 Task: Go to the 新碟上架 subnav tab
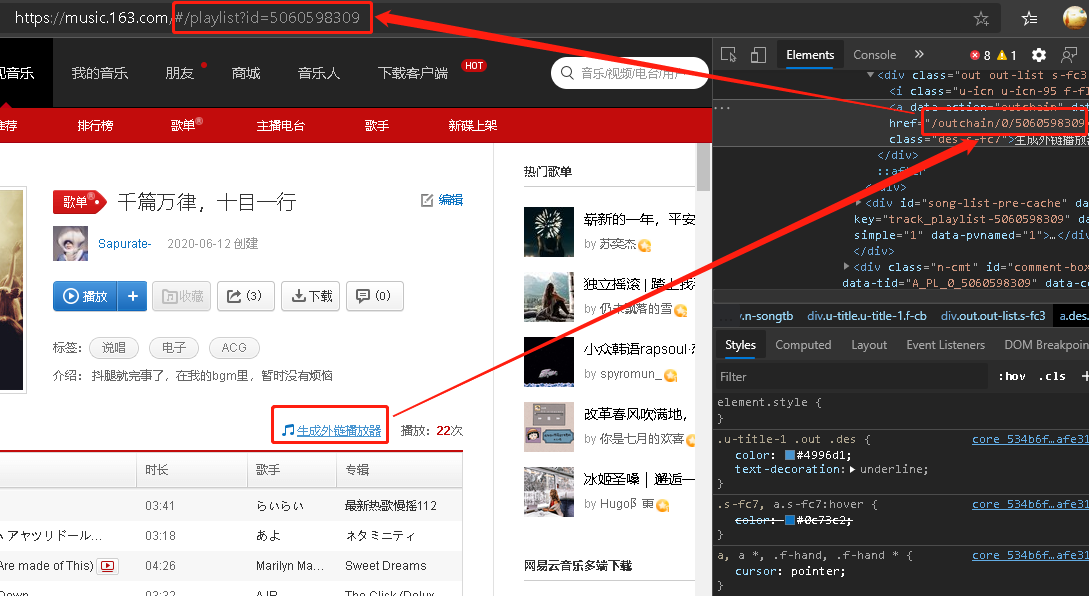(473, 126)
